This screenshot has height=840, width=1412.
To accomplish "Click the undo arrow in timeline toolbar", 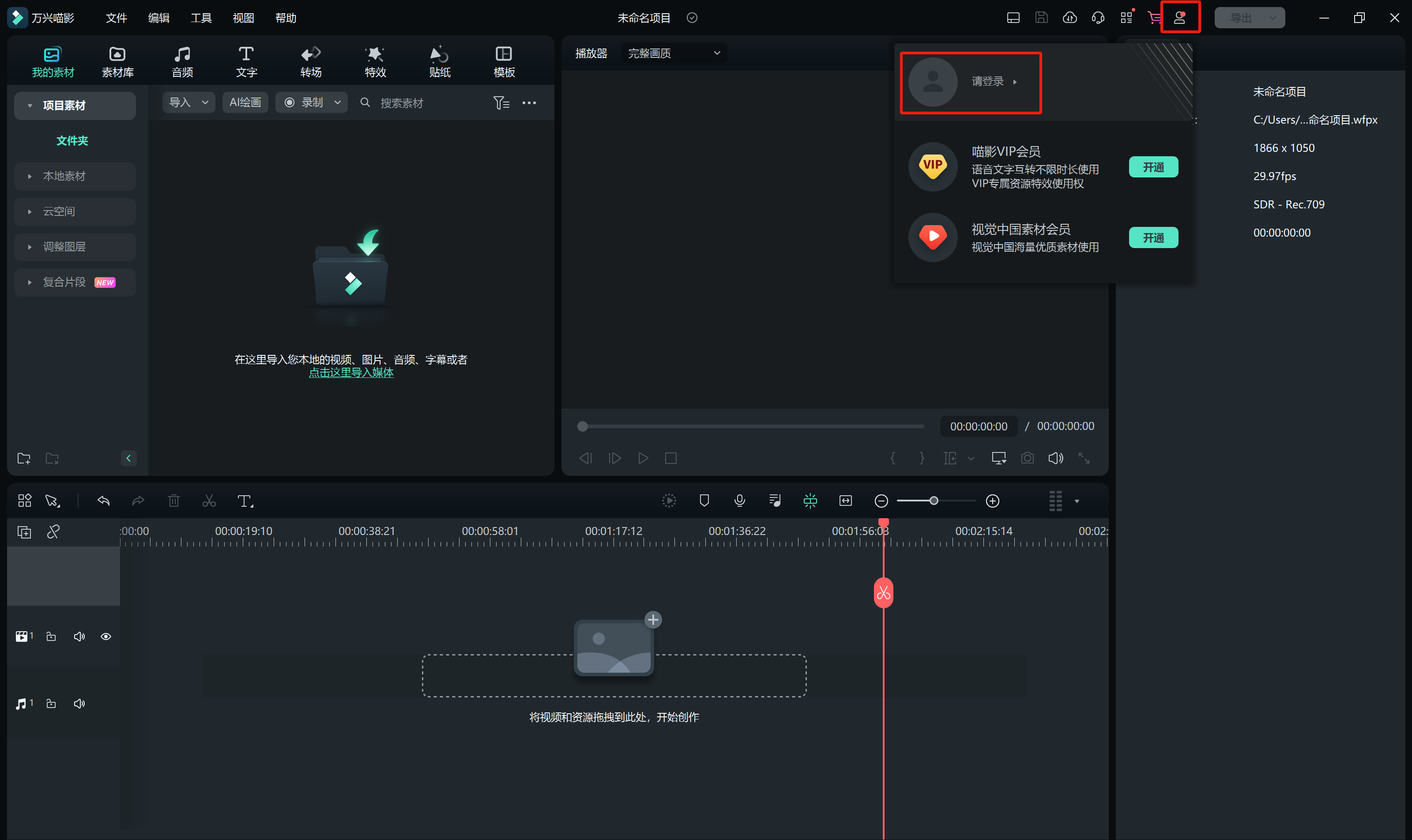I will [104, 501].
